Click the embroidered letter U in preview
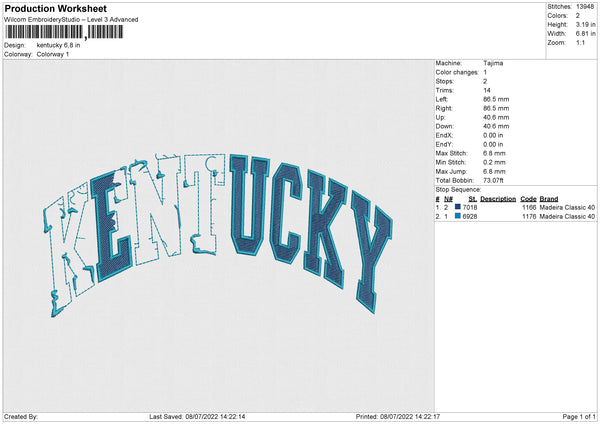Screen dimensions: 600x424 pos(249,204)
